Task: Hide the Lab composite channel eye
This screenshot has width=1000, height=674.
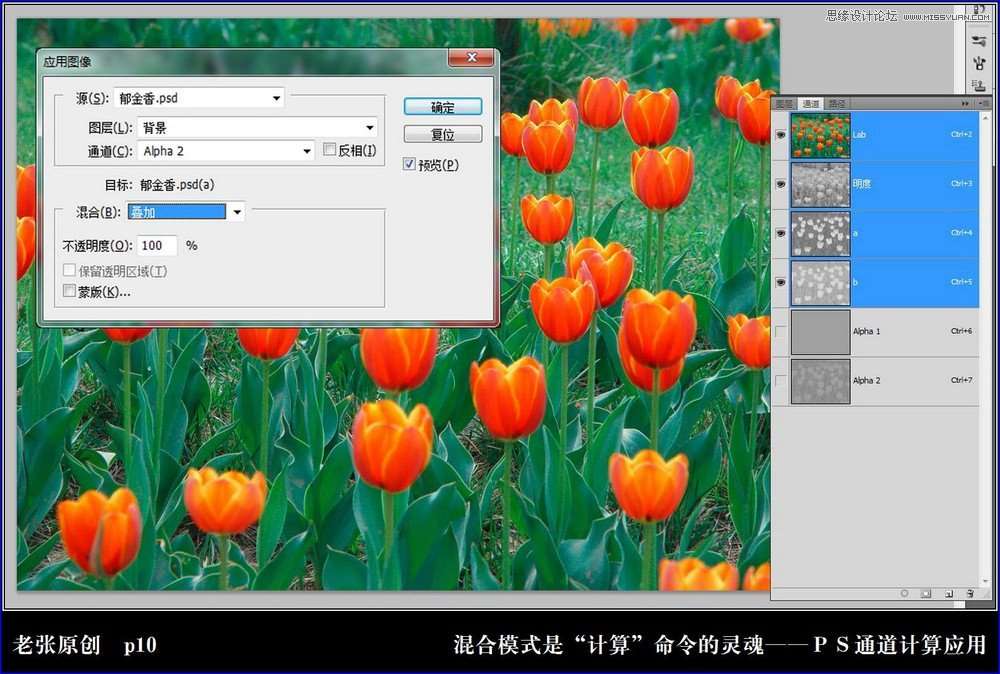Action: 781,135
